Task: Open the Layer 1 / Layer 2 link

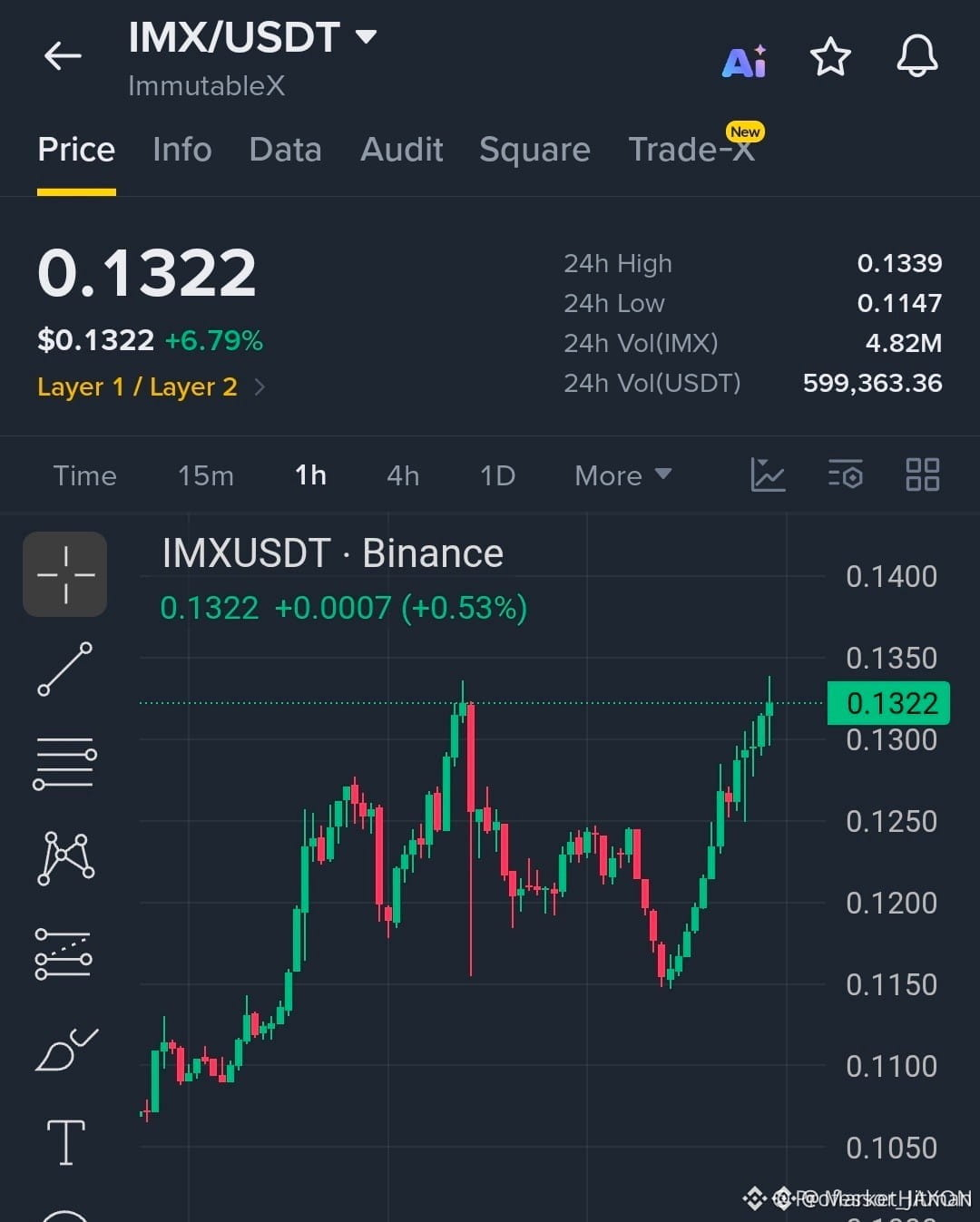Action: (137, 387)
